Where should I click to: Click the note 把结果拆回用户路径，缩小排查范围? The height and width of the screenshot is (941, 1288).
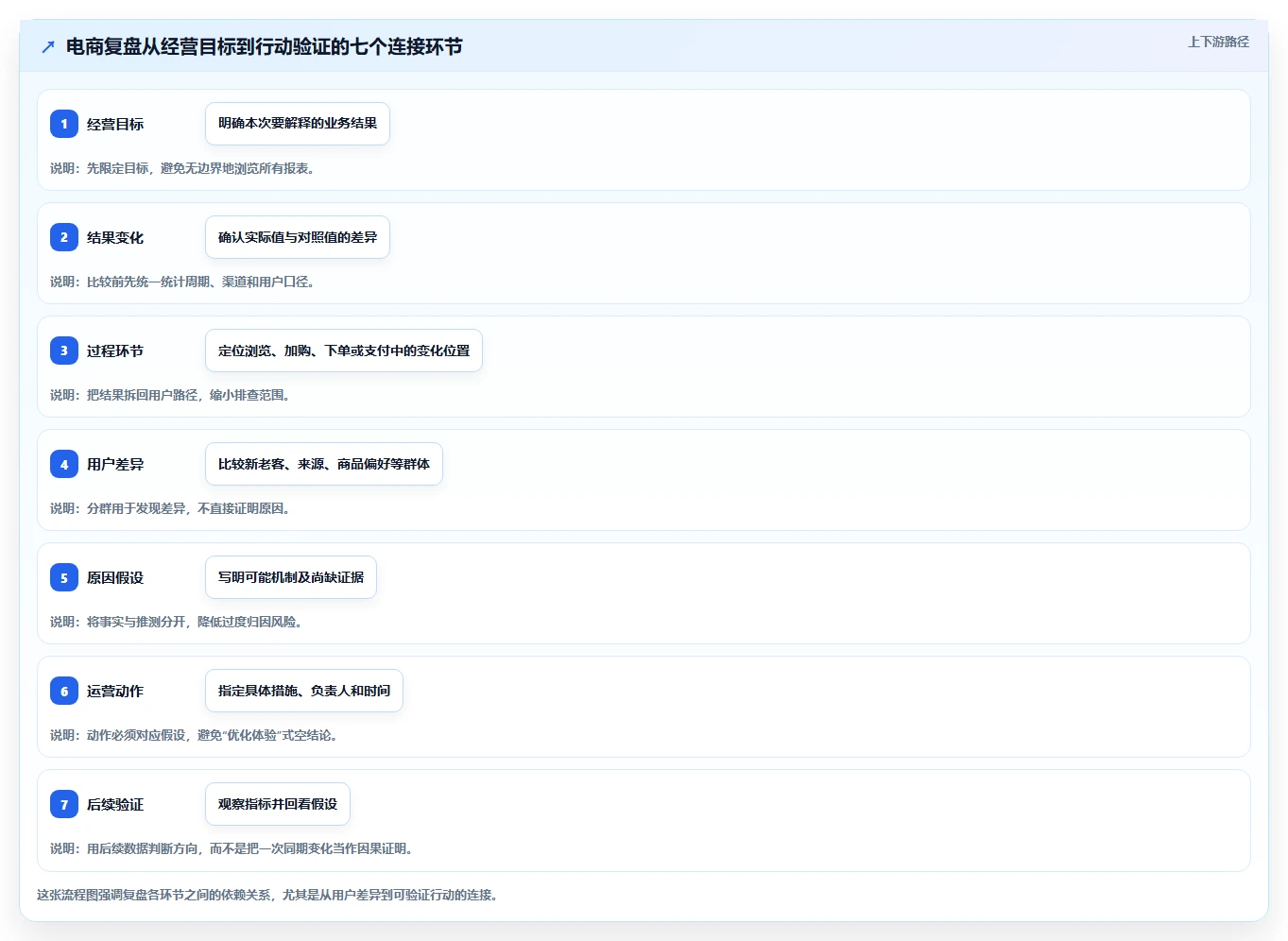[170, 395]
